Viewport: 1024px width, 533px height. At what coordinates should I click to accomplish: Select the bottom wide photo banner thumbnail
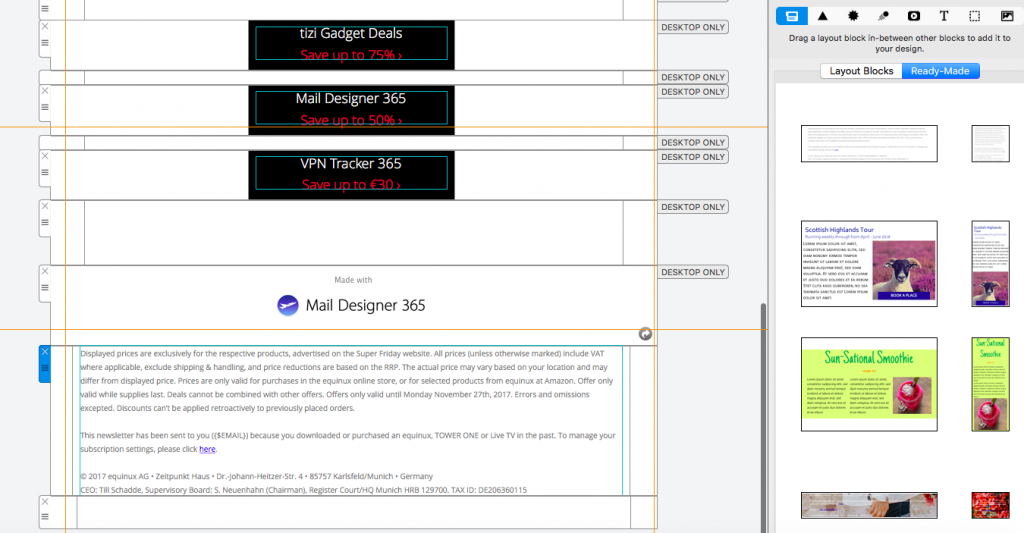(x=869, y=506)
